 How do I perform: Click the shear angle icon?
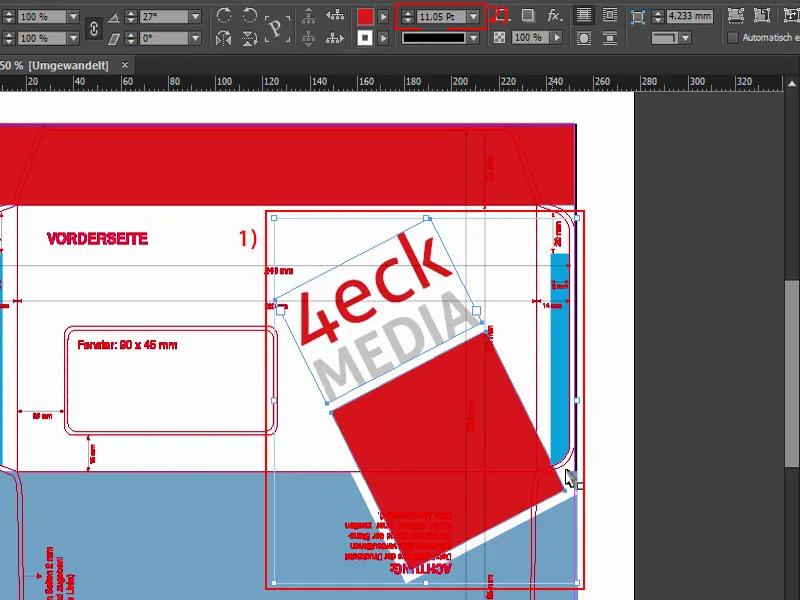pos(114,38)
